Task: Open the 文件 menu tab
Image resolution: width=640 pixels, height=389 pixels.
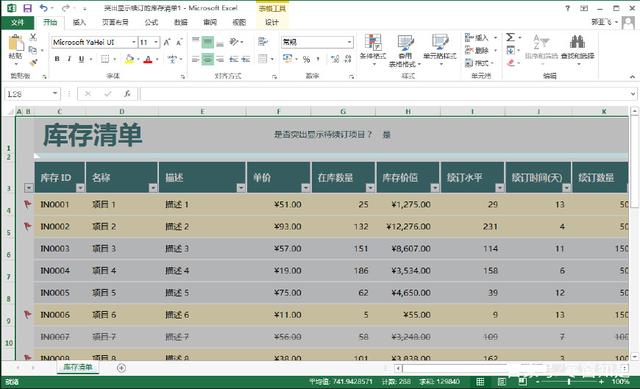Action: click(17, 22)
